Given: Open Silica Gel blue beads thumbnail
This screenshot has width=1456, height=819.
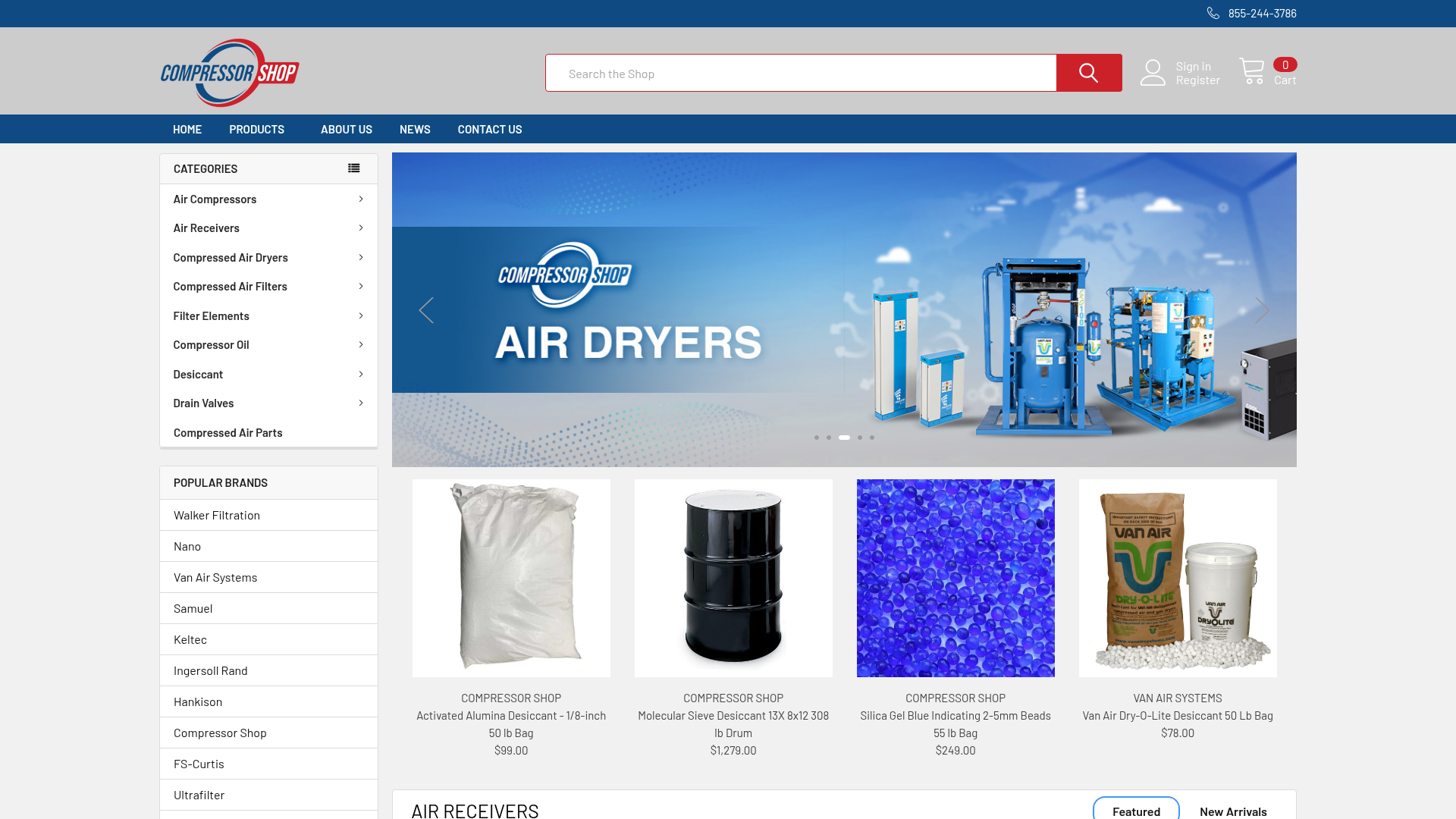Looking at the screenshot, I should coord(955,578).
